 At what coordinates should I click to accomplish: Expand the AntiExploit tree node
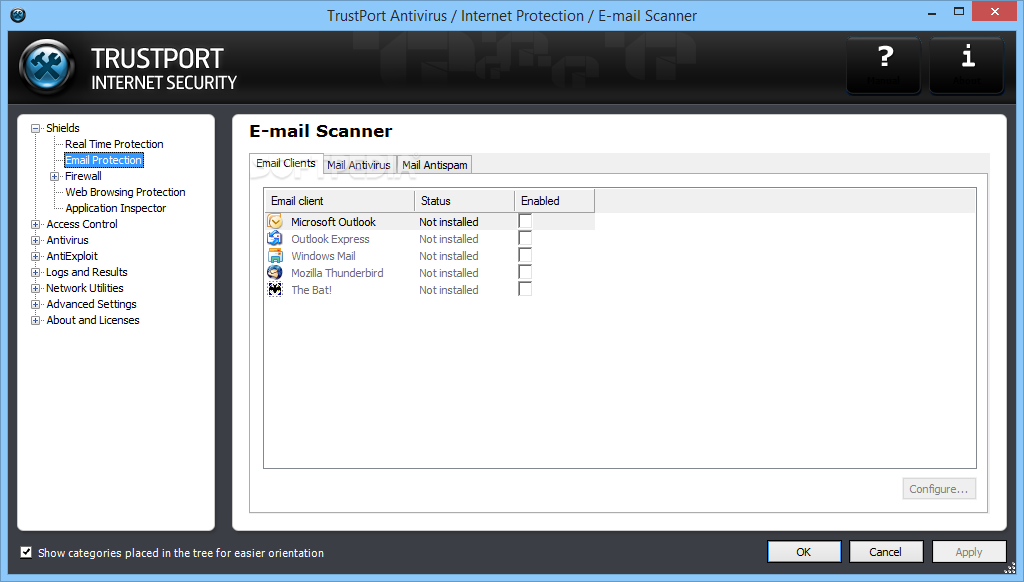click(36, 257)
